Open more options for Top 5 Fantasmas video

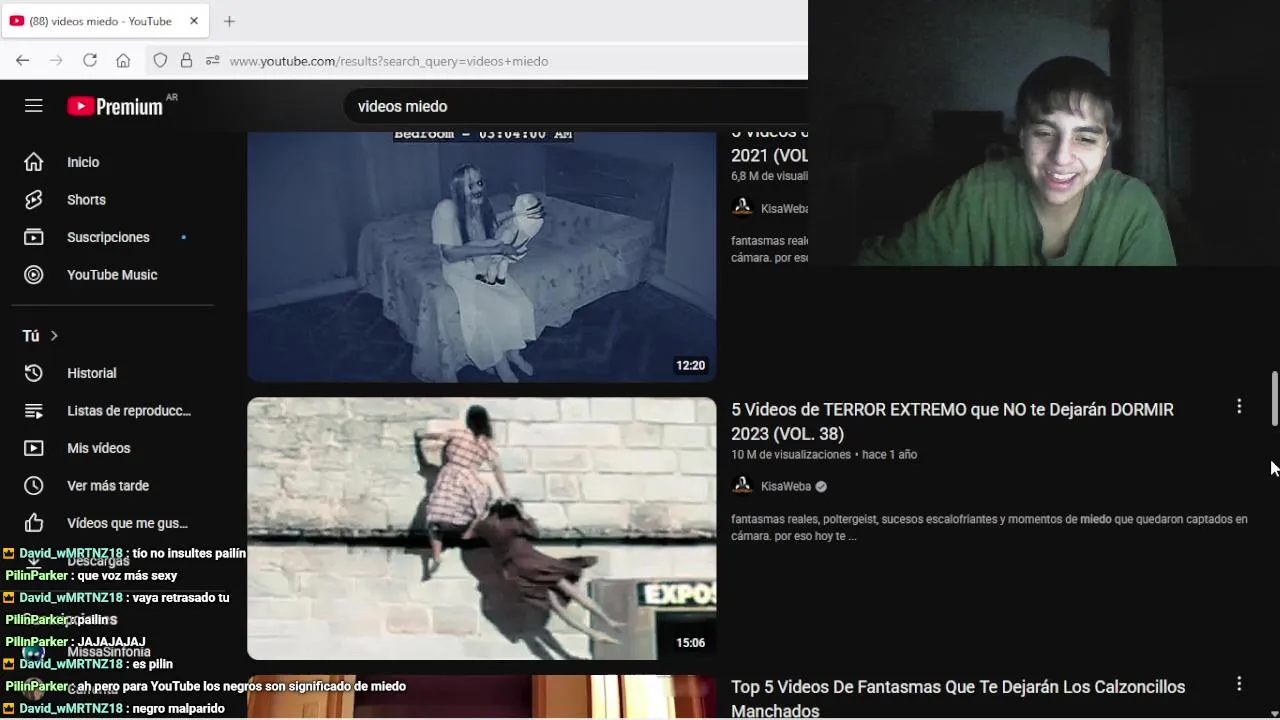(1239, 684)
